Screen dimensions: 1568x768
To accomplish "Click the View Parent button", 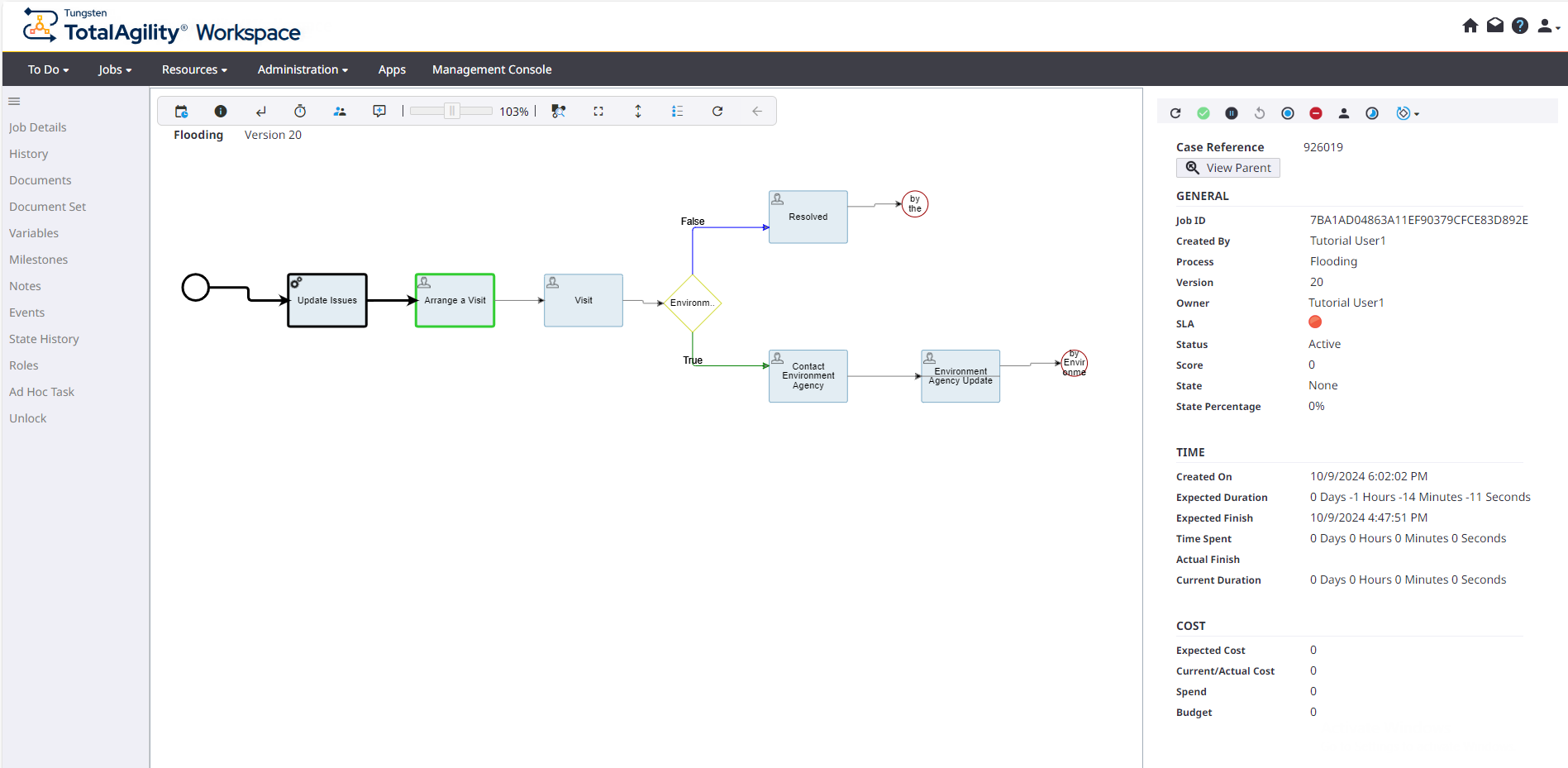I will tap(1228, 168).
